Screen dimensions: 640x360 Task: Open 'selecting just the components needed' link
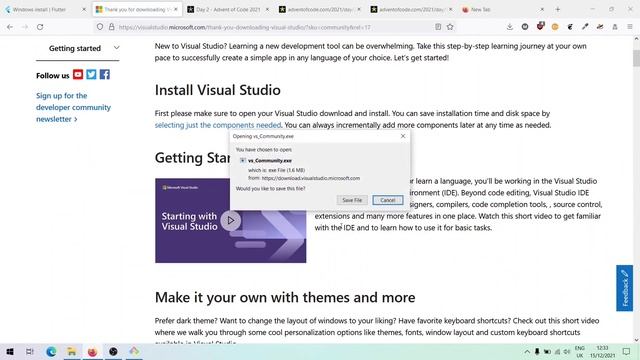[218, 125]
